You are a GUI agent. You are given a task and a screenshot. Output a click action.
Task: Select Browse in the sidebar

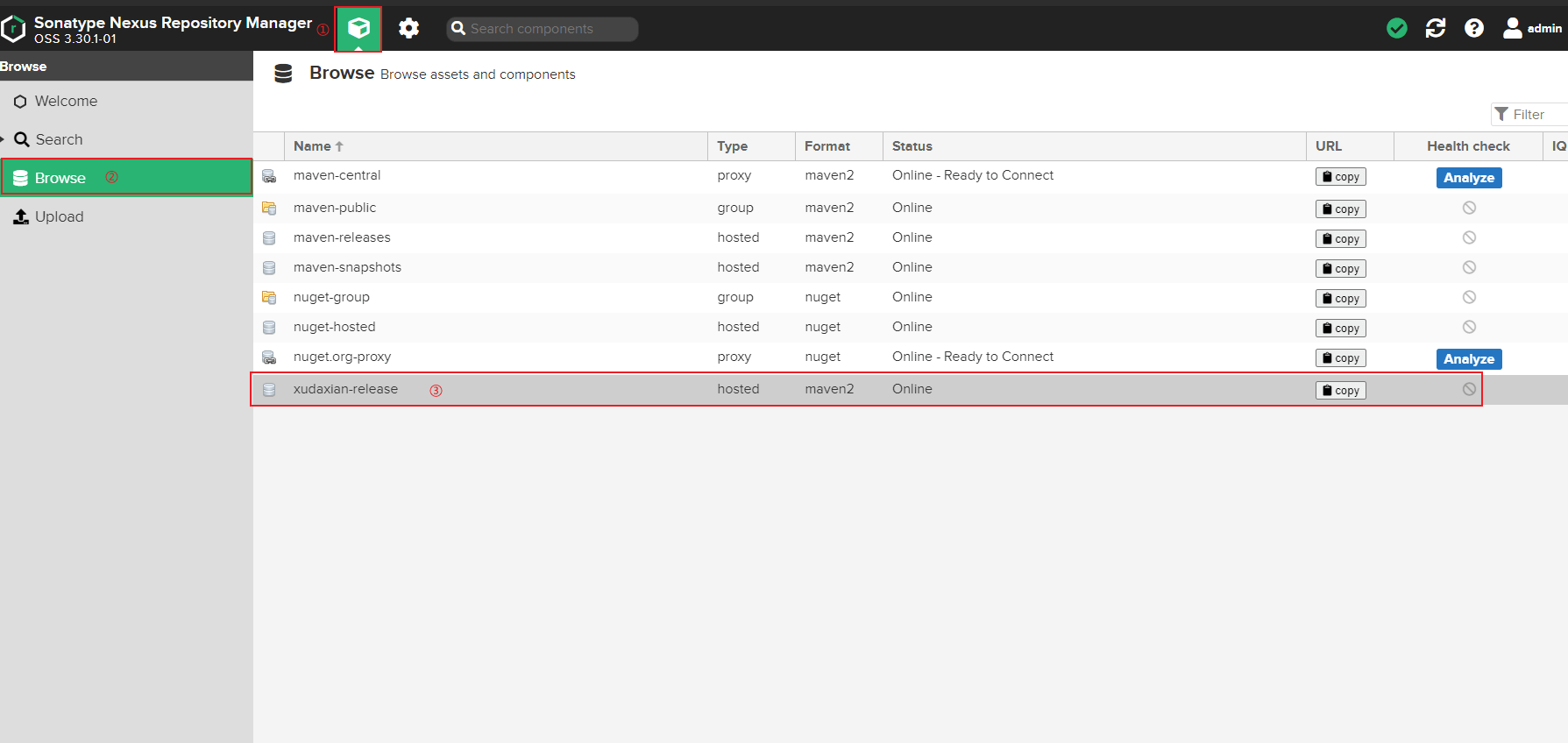(126, 177)
